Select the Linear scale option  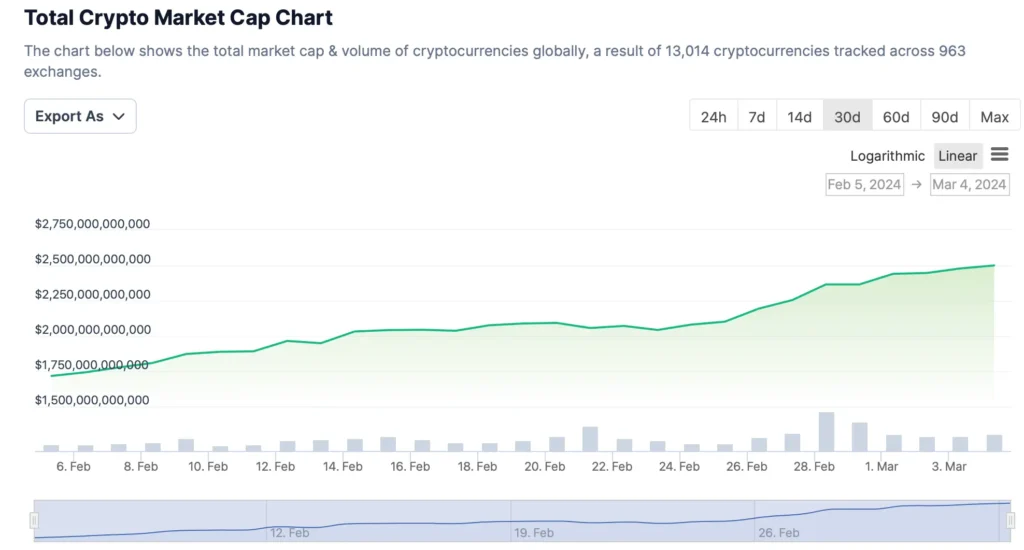pos(957,156)
